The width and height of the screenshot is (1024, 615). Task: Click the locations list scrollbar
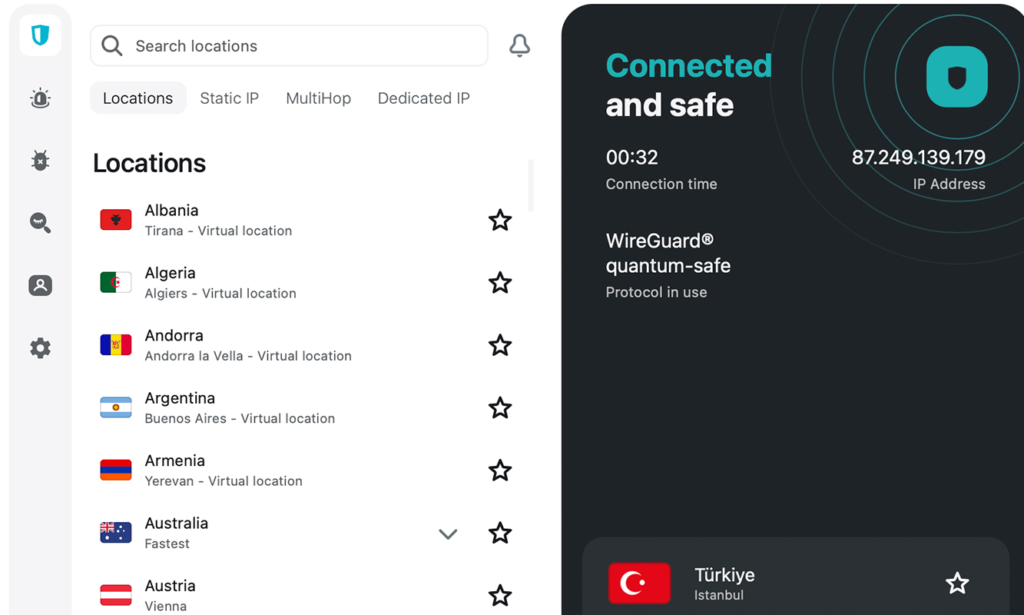531,185
